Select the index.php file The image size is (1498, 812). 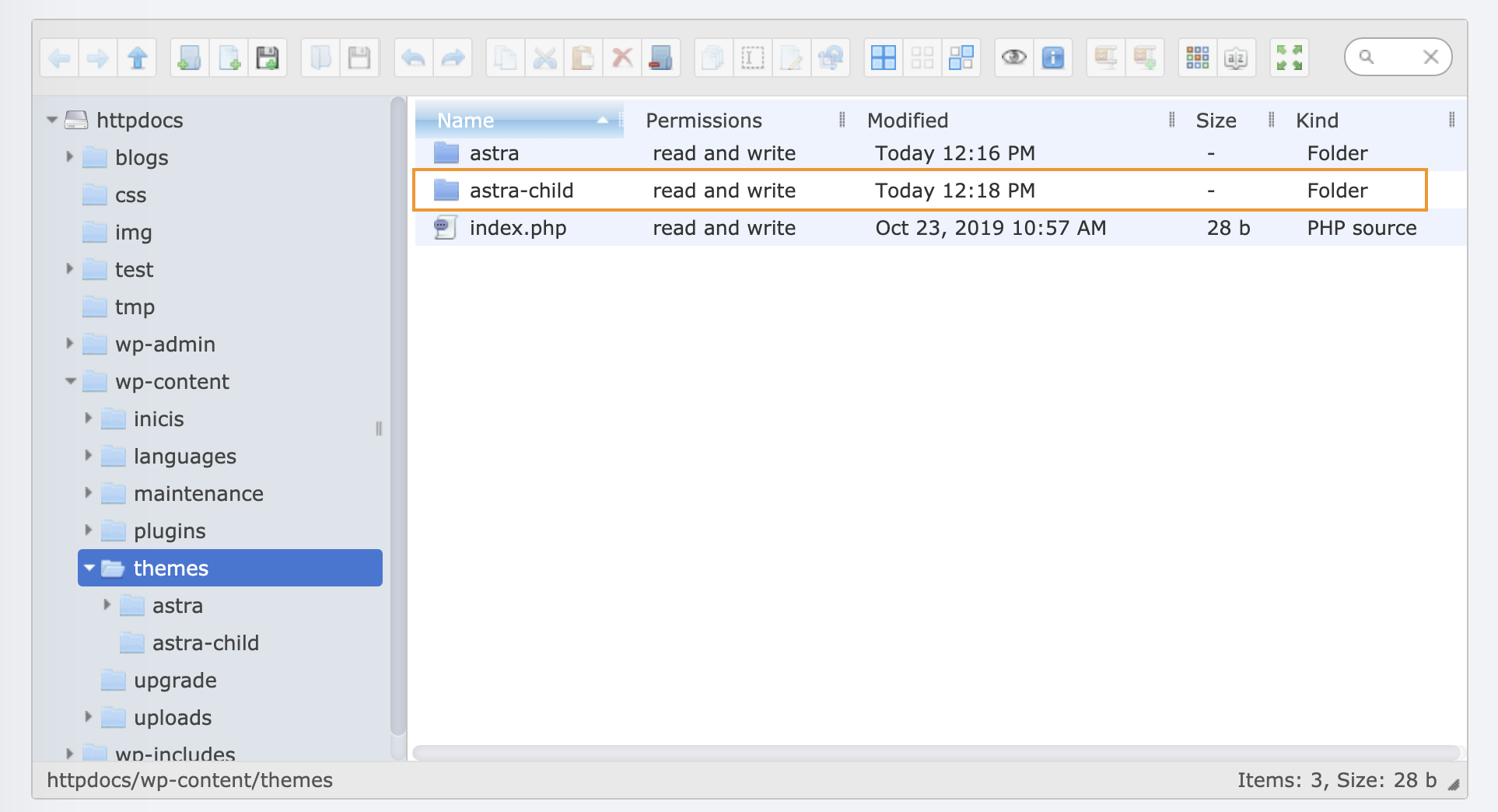coord(517,228)
